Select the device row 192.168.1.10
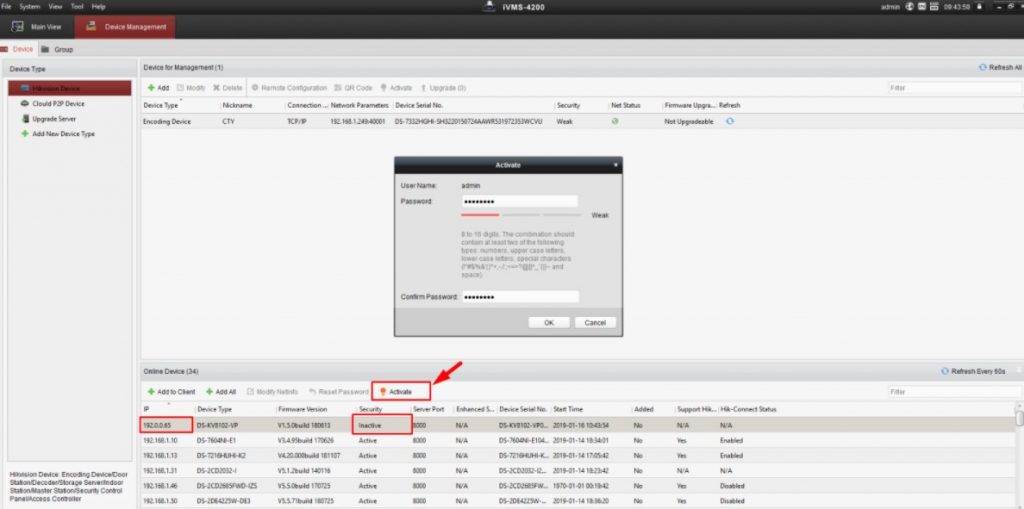Viewport: 1024px width, 509px height. [x=578, y=440]
